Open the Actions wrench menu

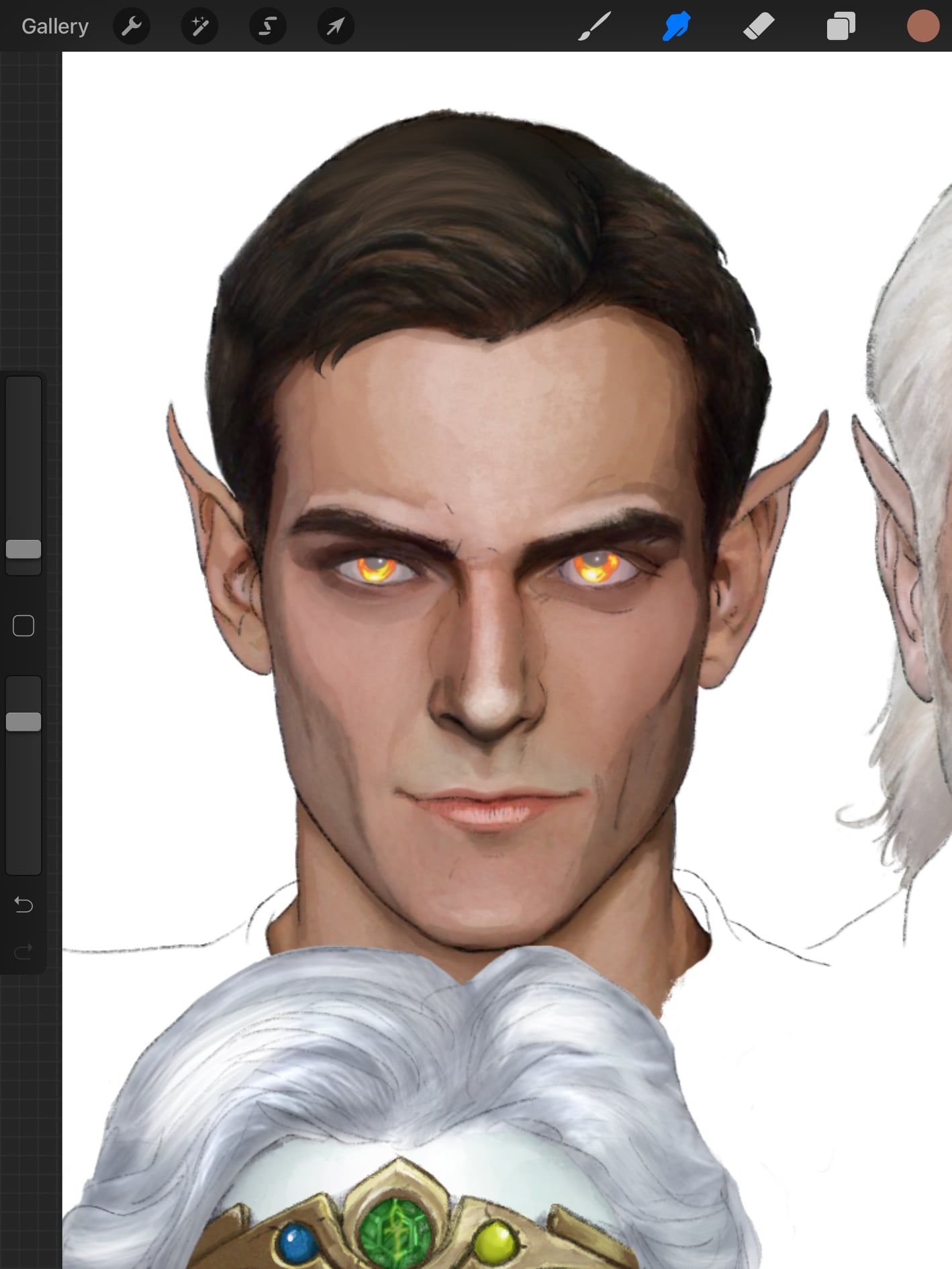coord(132,27)
